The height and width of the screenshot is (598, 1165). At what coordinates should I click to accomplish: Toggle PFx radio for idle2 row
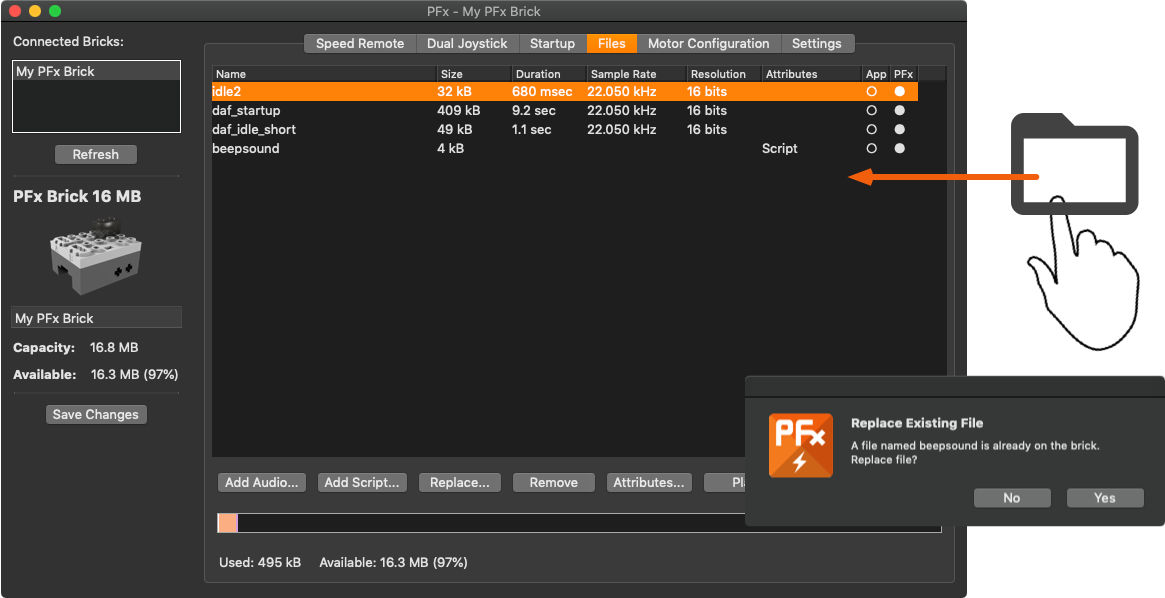[899, 91]
